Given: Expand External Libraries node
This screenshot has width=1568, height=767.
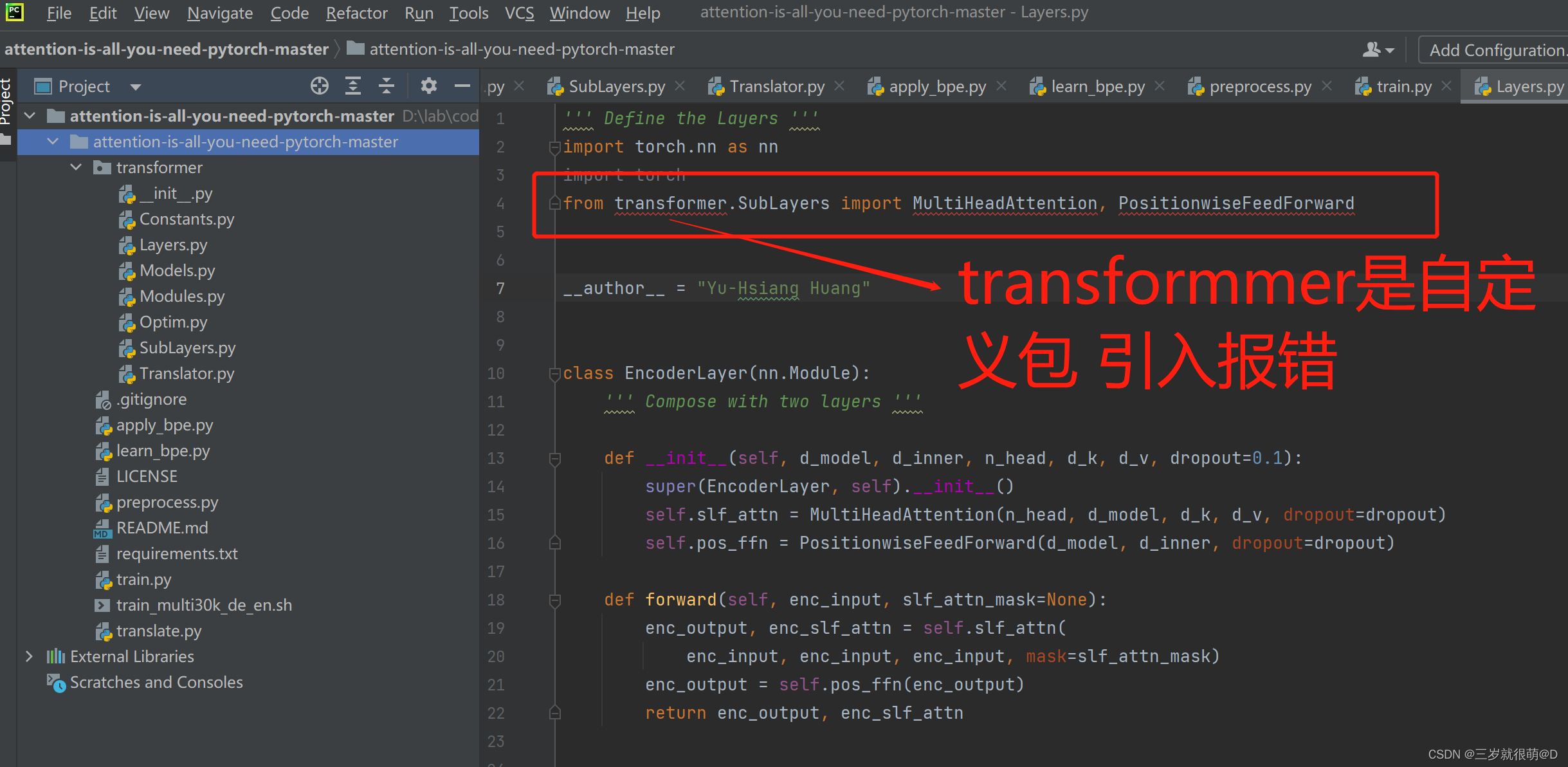Looking at the screenshot, I should pyautogui.click(x=29, y=656).
